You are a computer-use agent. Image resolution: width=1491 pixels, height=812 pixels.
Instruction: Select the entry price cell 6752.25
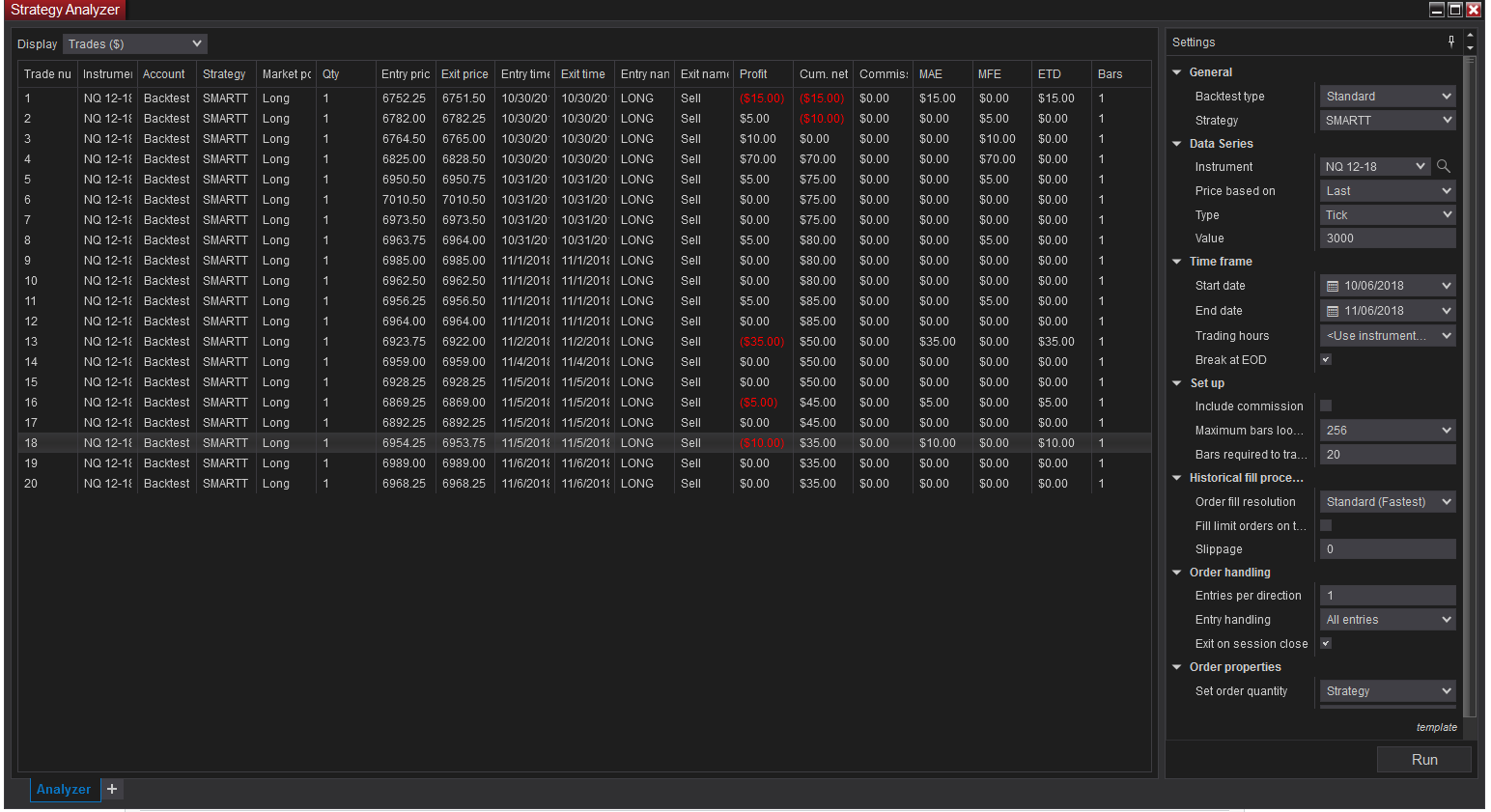404,98
